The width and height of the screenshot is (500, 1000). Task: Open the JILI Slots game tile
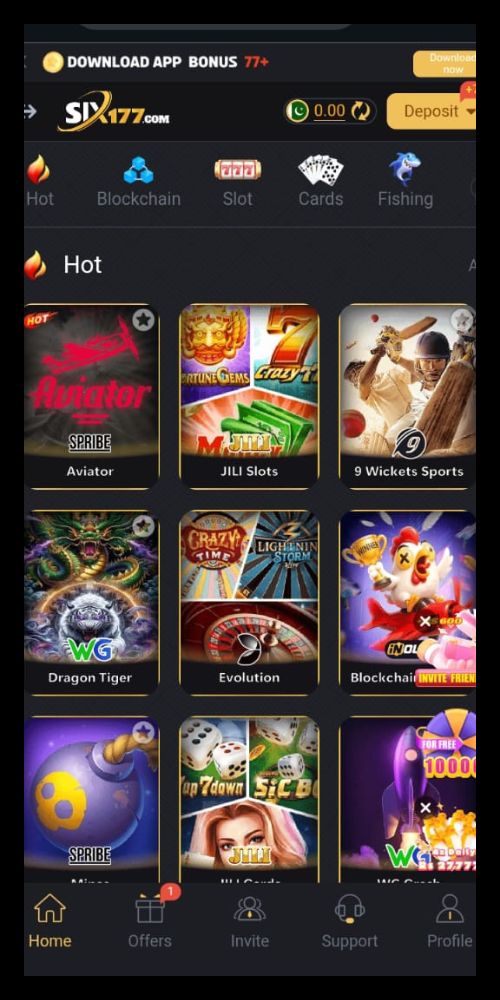coord(249,395)
